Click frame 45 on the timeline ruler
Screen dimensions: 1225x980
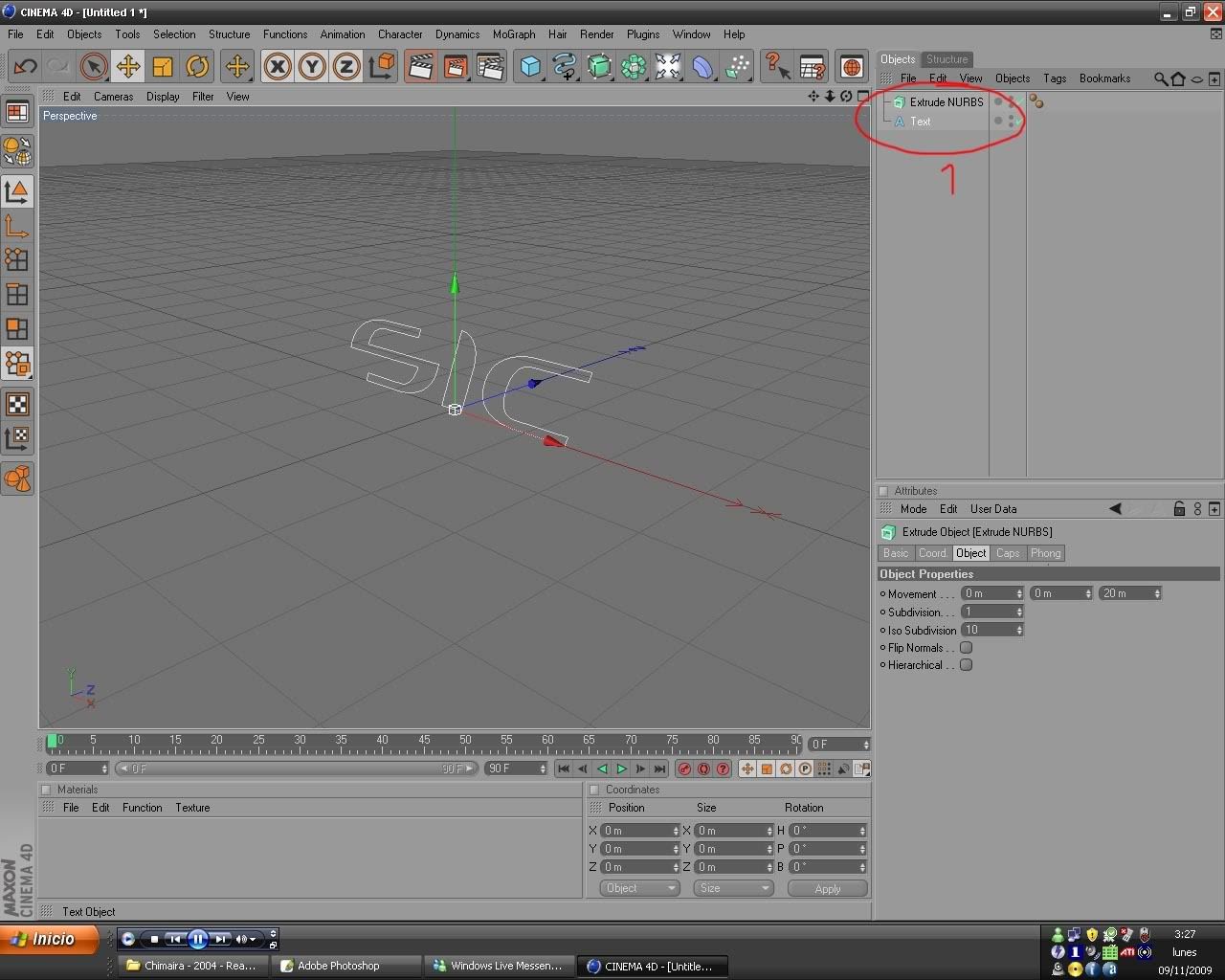pos(424,741)
